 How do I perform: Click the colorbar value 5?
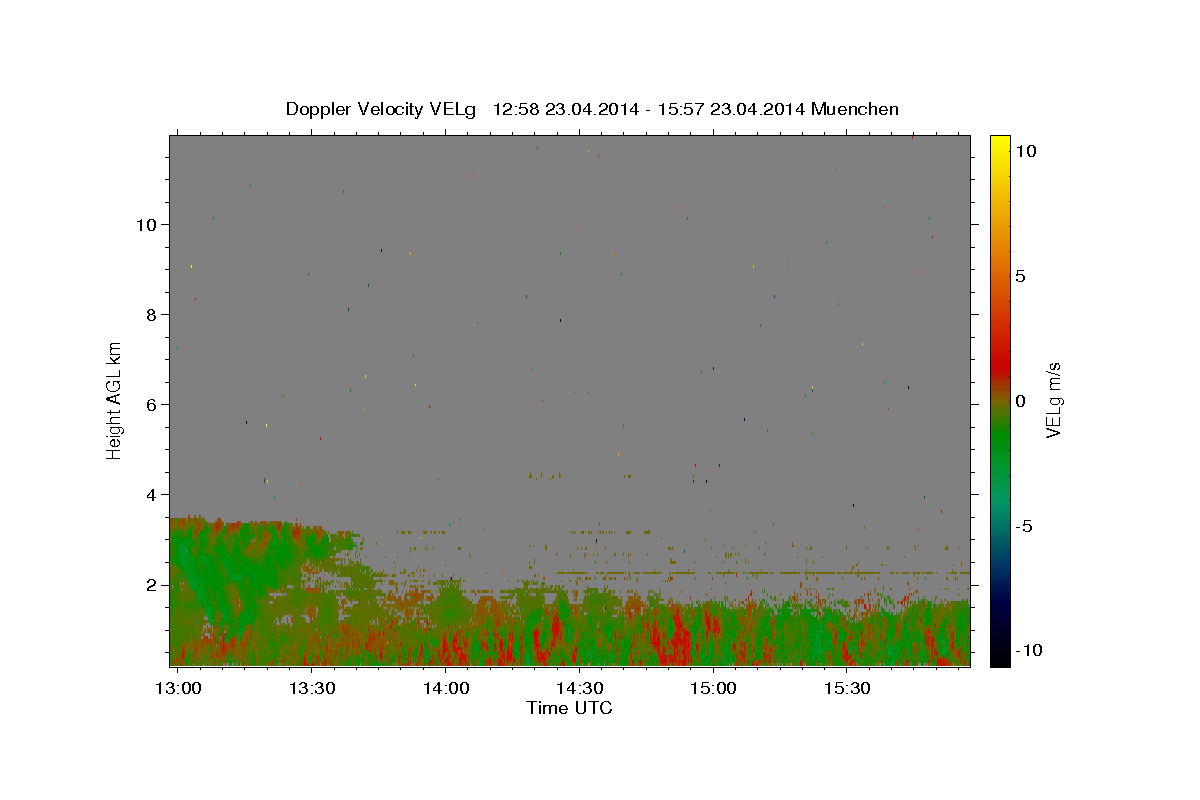1020,276
